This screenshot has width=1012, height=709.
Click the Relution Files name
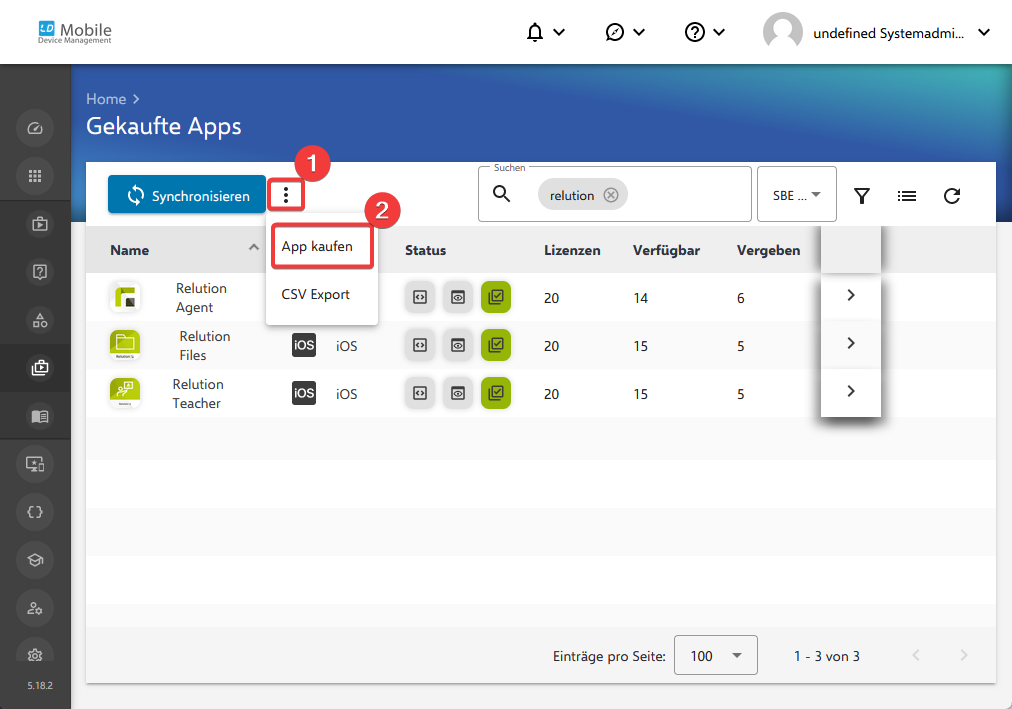(205, 345)
